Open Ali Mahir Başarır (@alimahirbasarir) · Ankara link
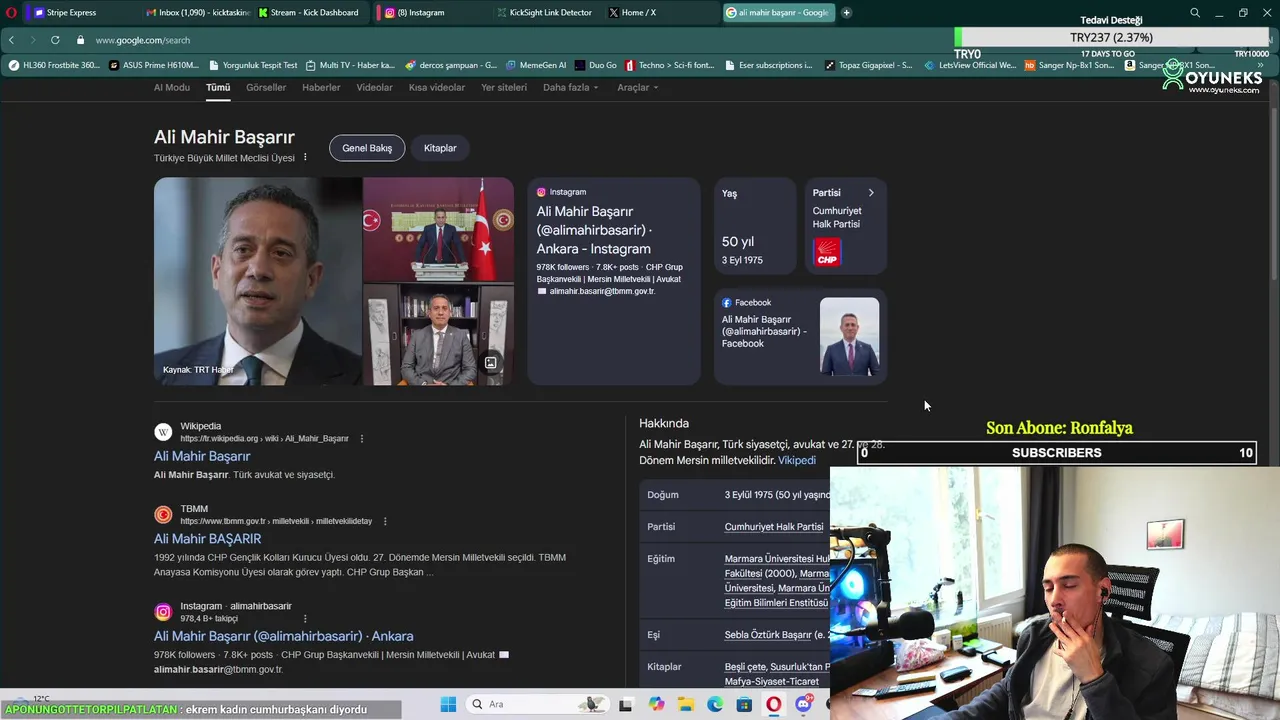 [283, 636]
